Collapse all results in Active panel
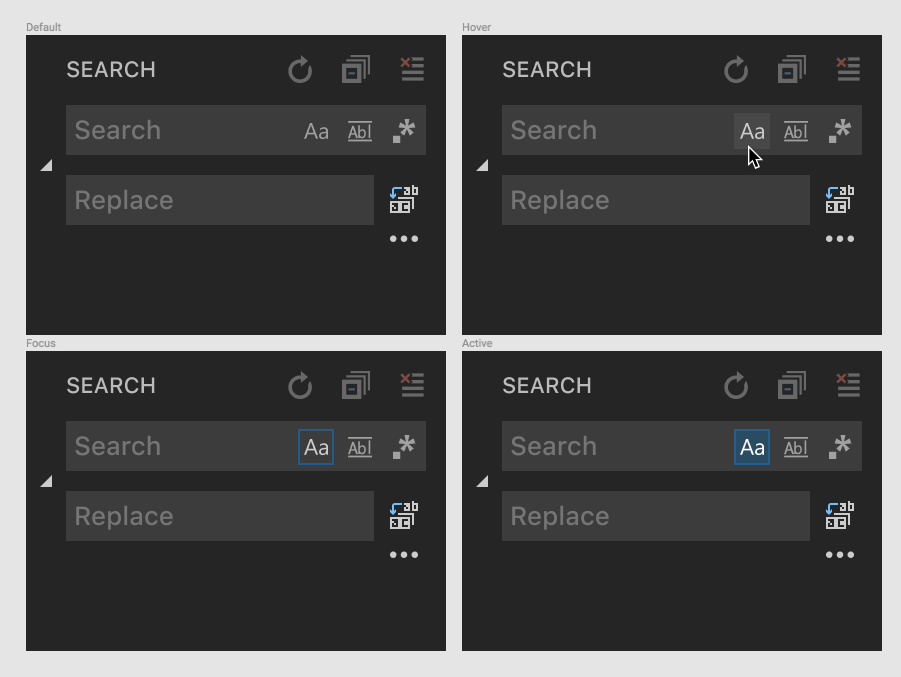901x677 pixels. click(792, 386)
